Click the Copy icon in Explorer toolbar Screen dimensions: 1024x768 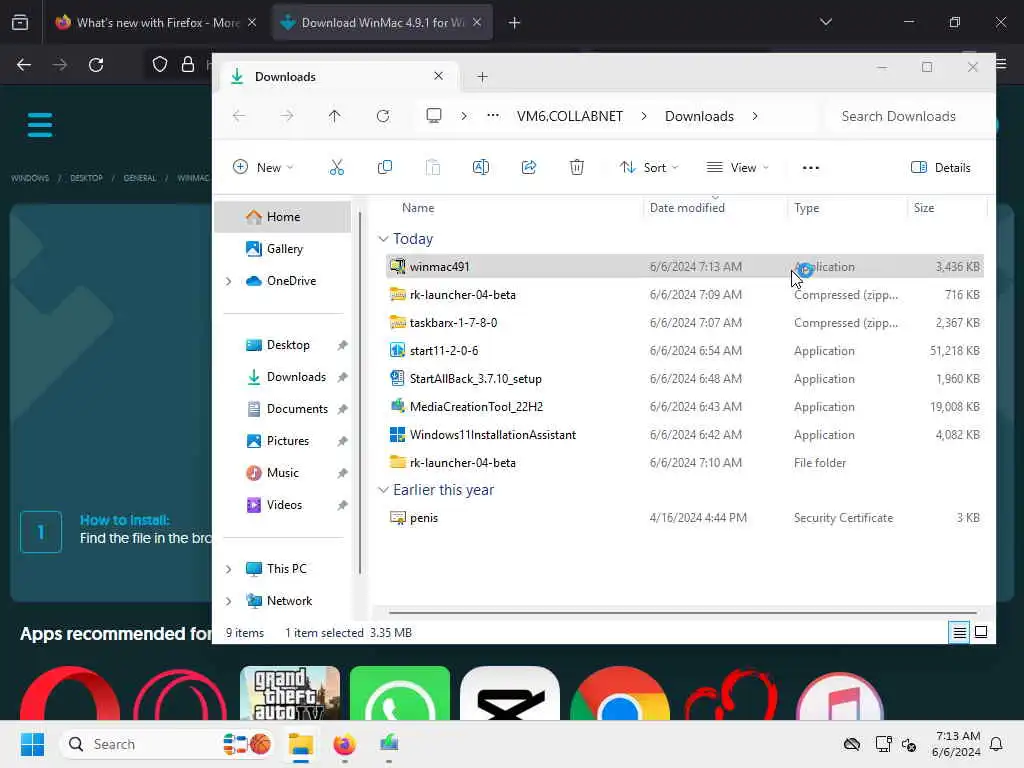pos(385,168)
